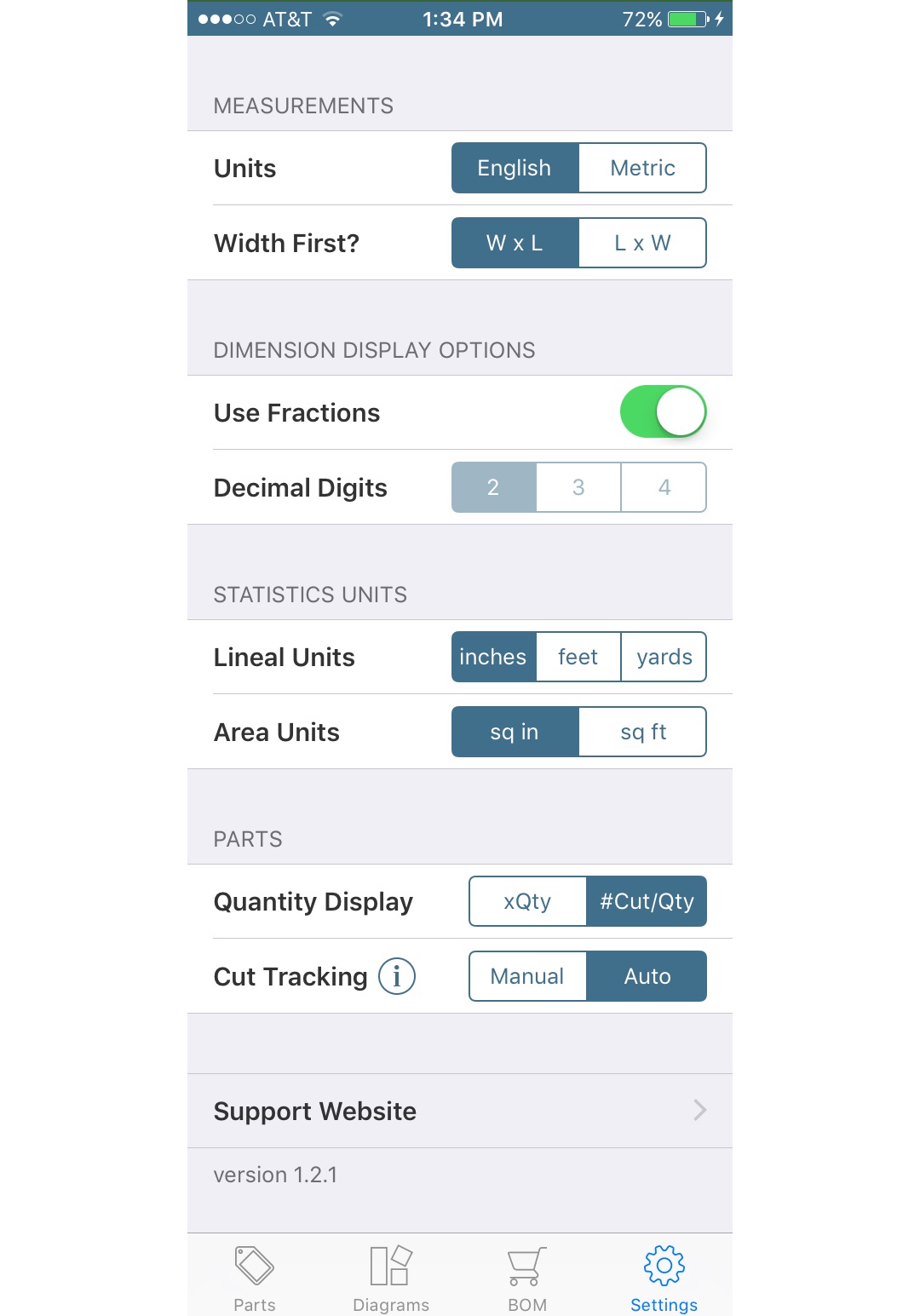This screenshot has width=920, height=1316.
Task: Choose yards for Lineal Units
Action: pyautogui.click(x=664, y=657)
